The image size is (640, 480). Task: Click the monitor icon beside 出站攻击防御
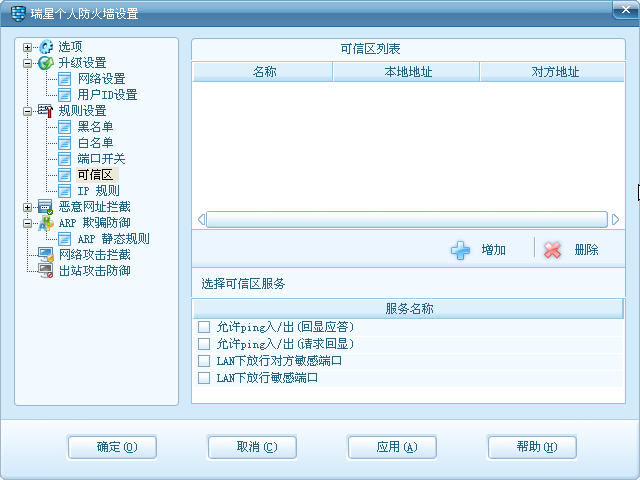coord(46,271)
